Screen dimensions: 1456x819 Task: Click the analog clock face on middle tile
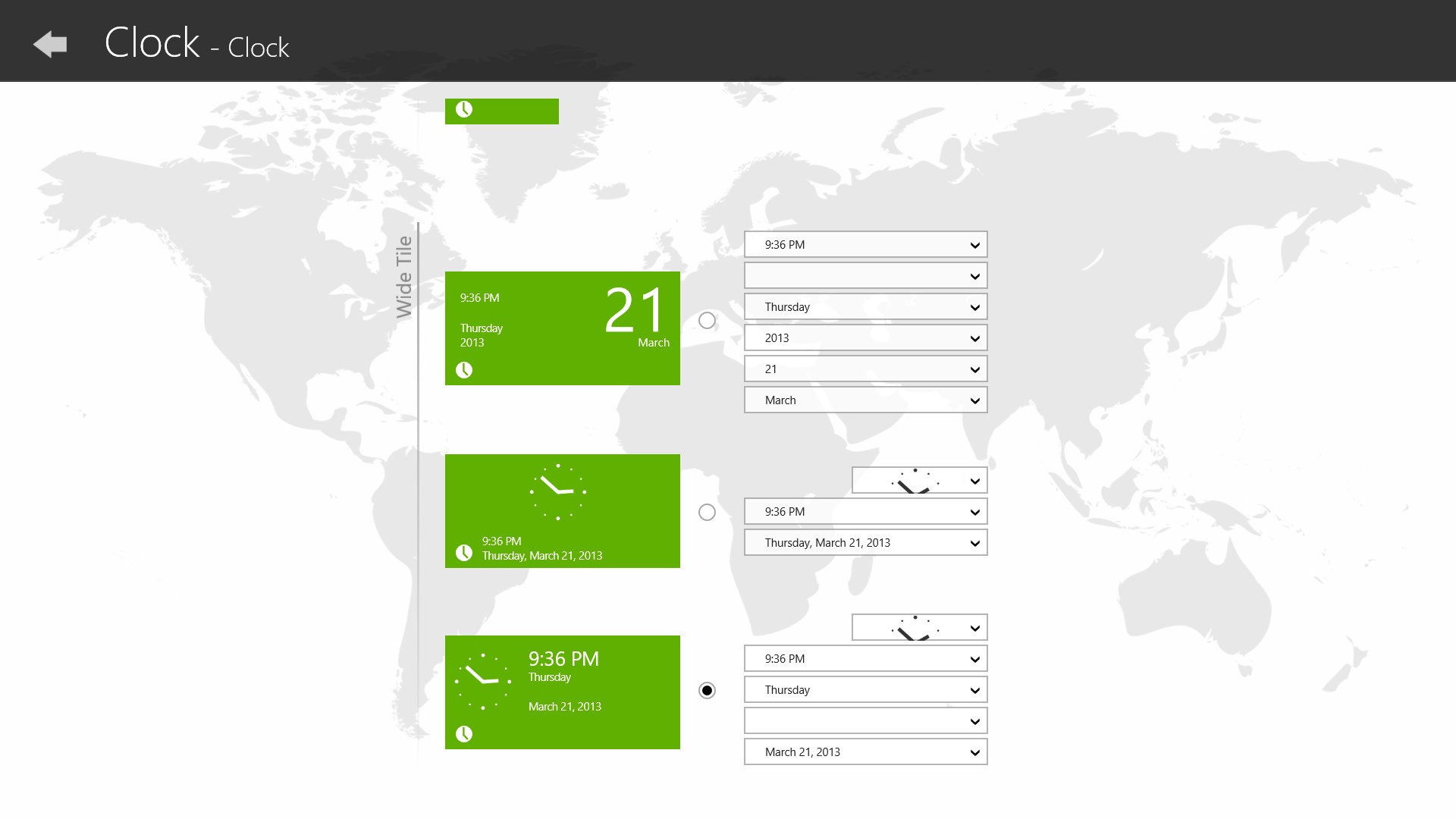click(x=558, y=491)
